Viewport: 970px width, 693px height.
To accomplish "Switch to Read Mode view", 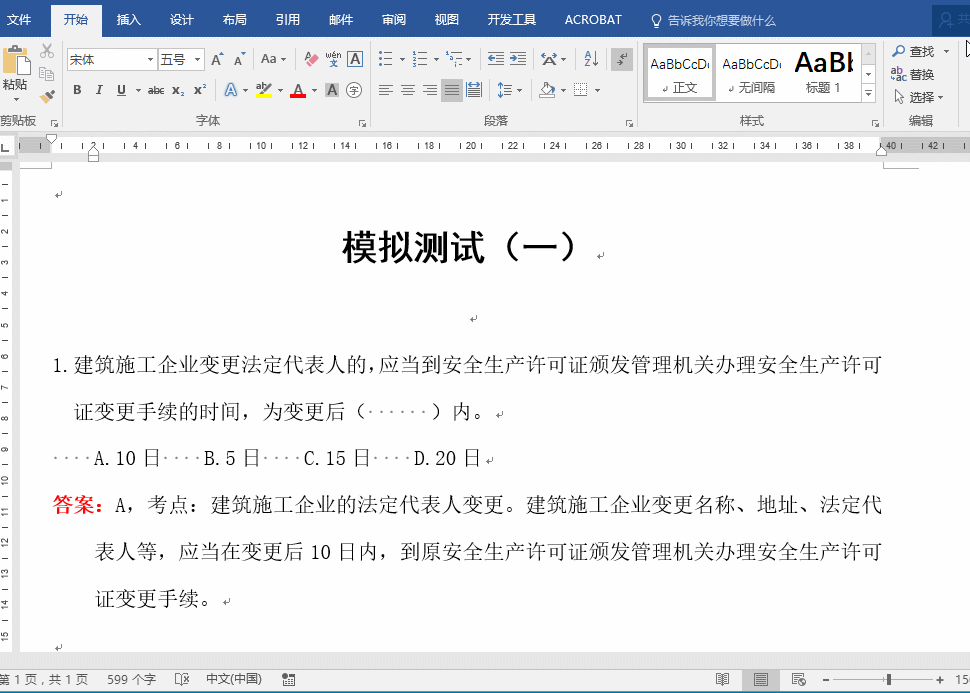I will tap(723, 679).
